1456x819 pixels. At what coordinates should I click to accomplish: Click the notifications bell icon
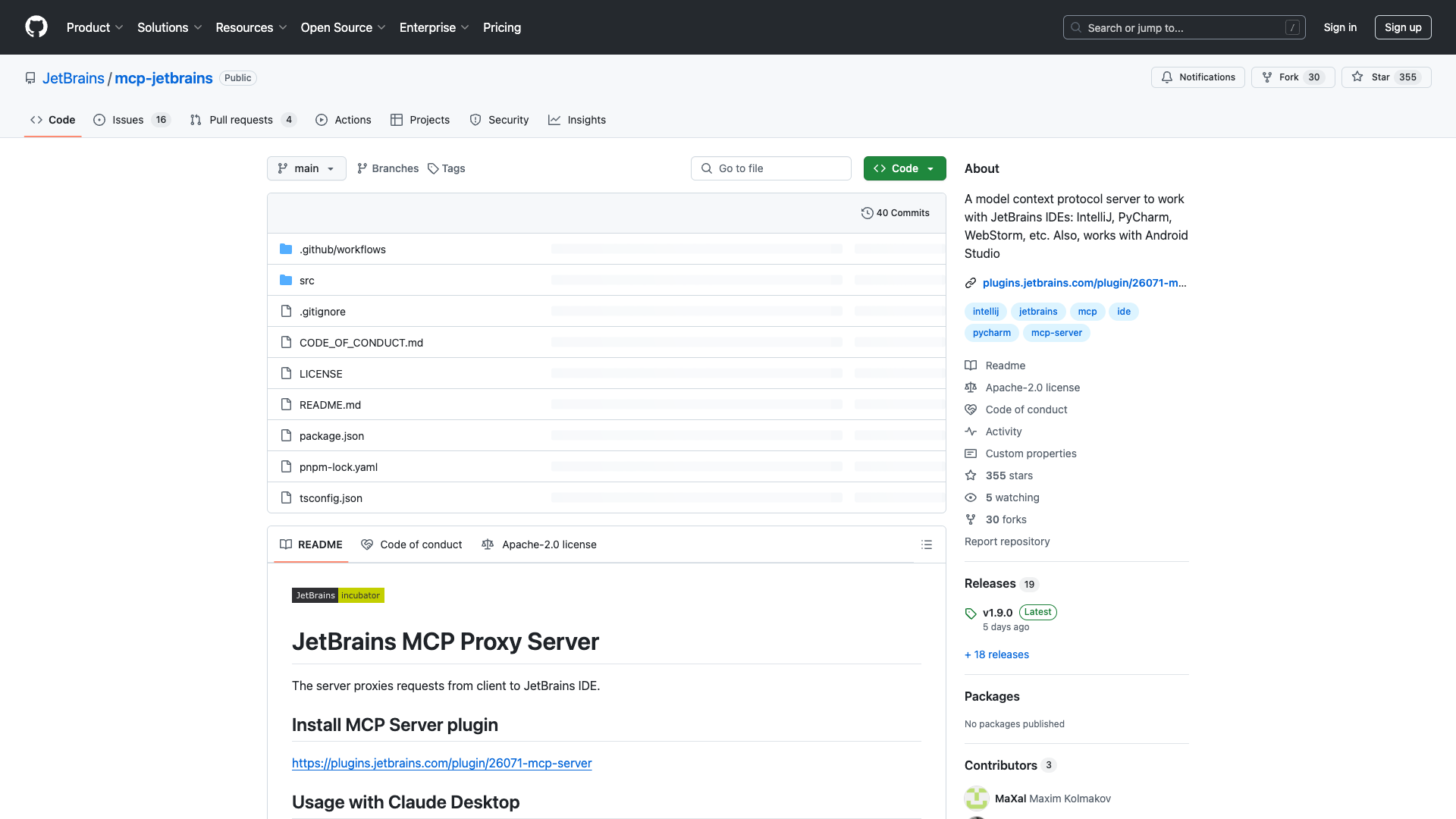click(1167, 77)
